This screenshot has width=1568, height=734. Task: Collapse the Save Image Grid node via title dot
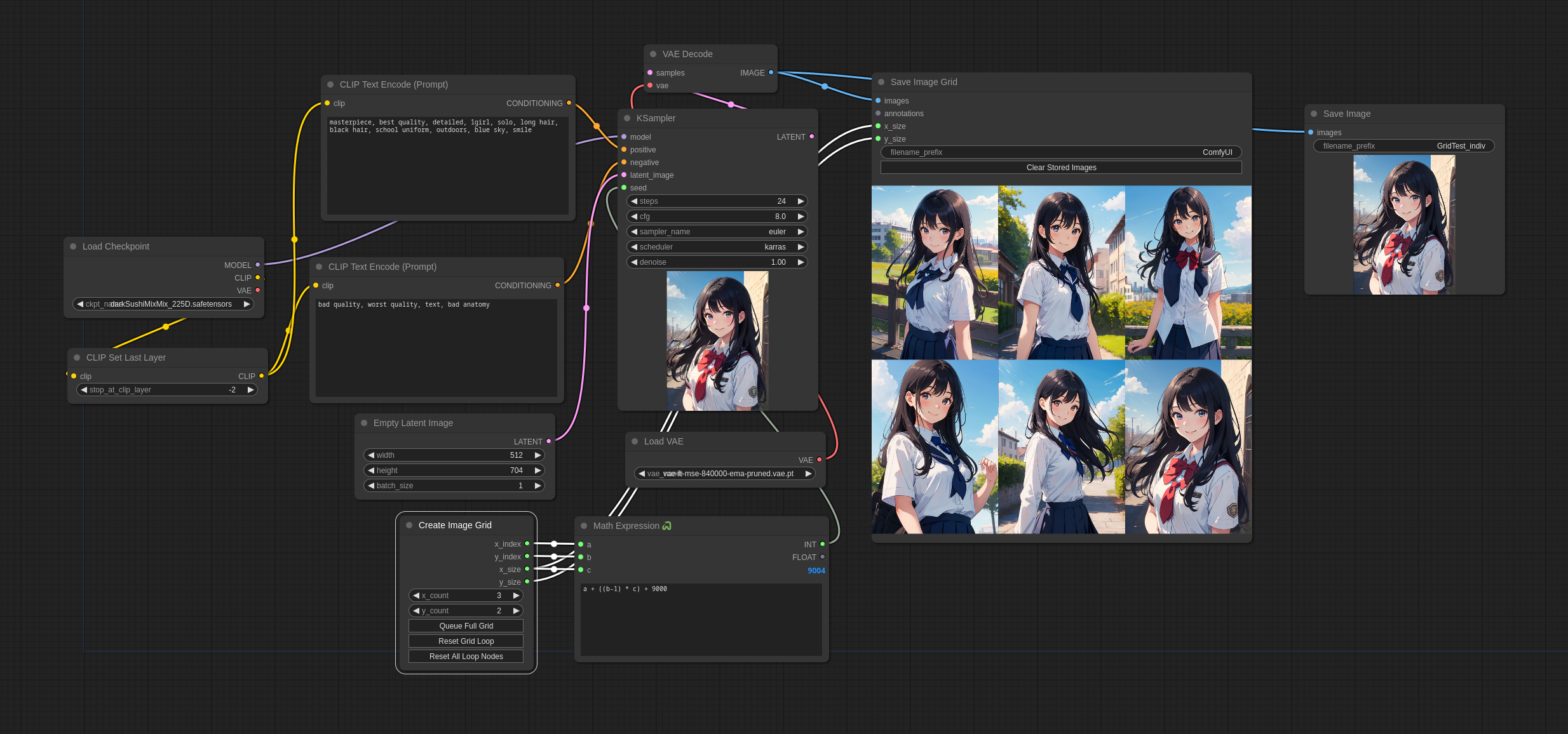[x=881, y=82]
